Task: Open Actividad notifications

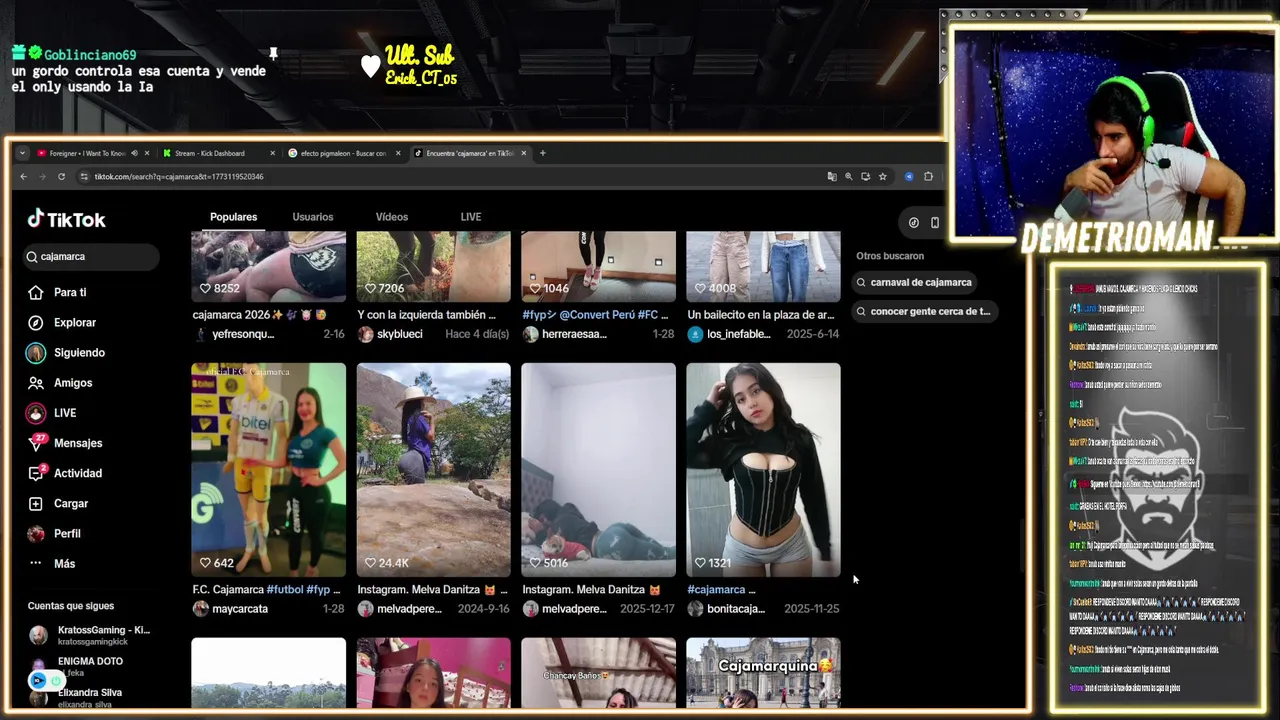Action: pos(65,472)
